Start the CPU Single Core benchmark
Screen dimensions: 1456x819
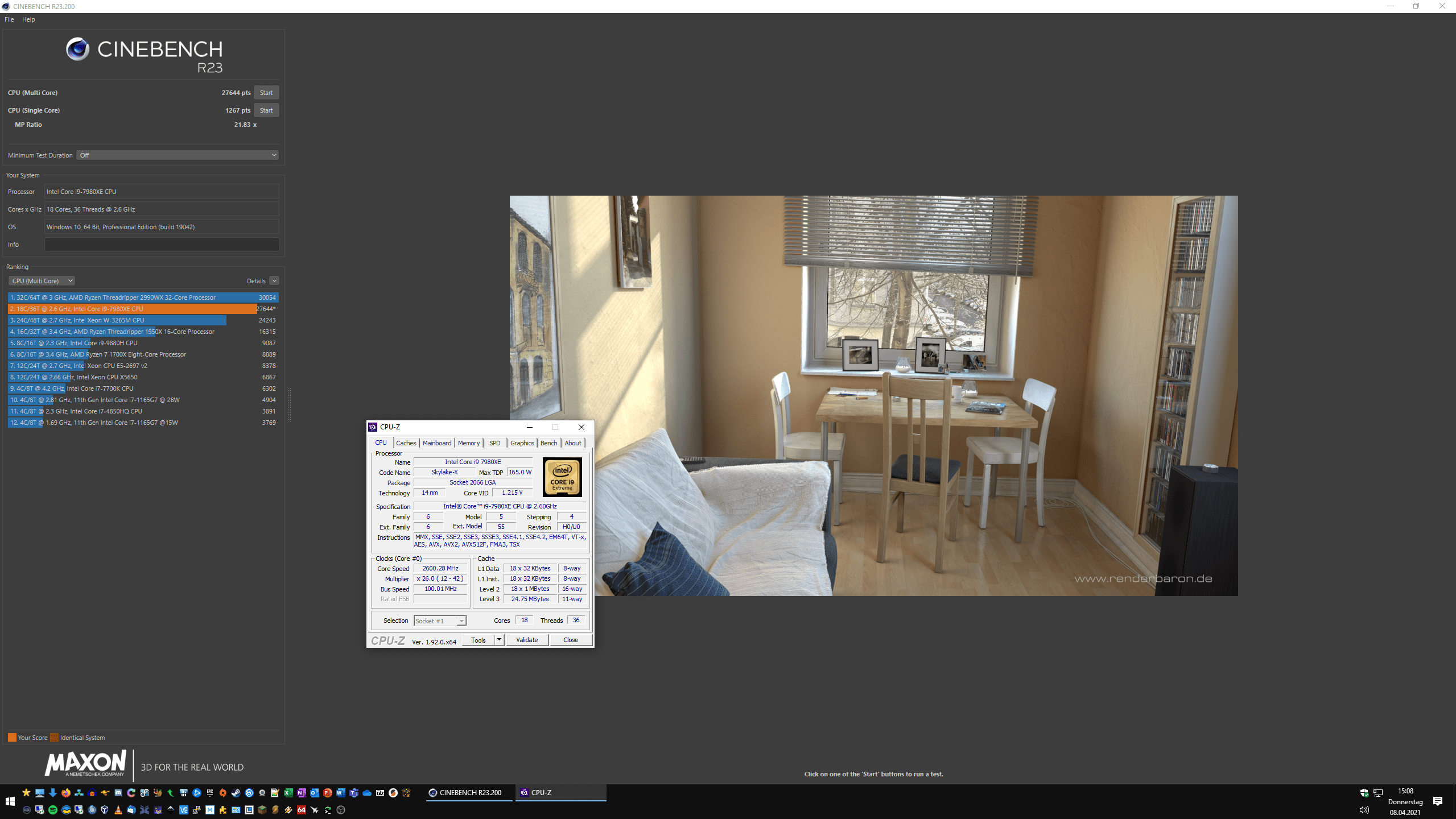pyautogui.click(x=266, y=110)
